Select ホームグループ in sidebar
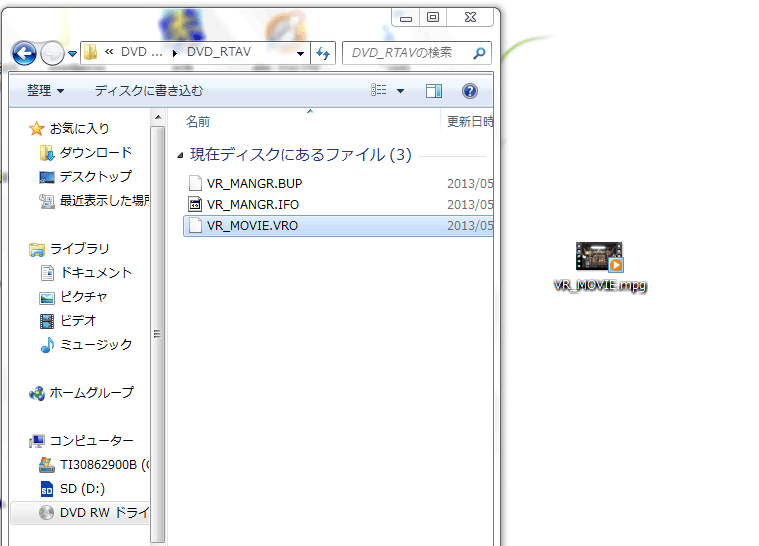The width and height of the screenshot is (759, 546). (x=91, y=393)
